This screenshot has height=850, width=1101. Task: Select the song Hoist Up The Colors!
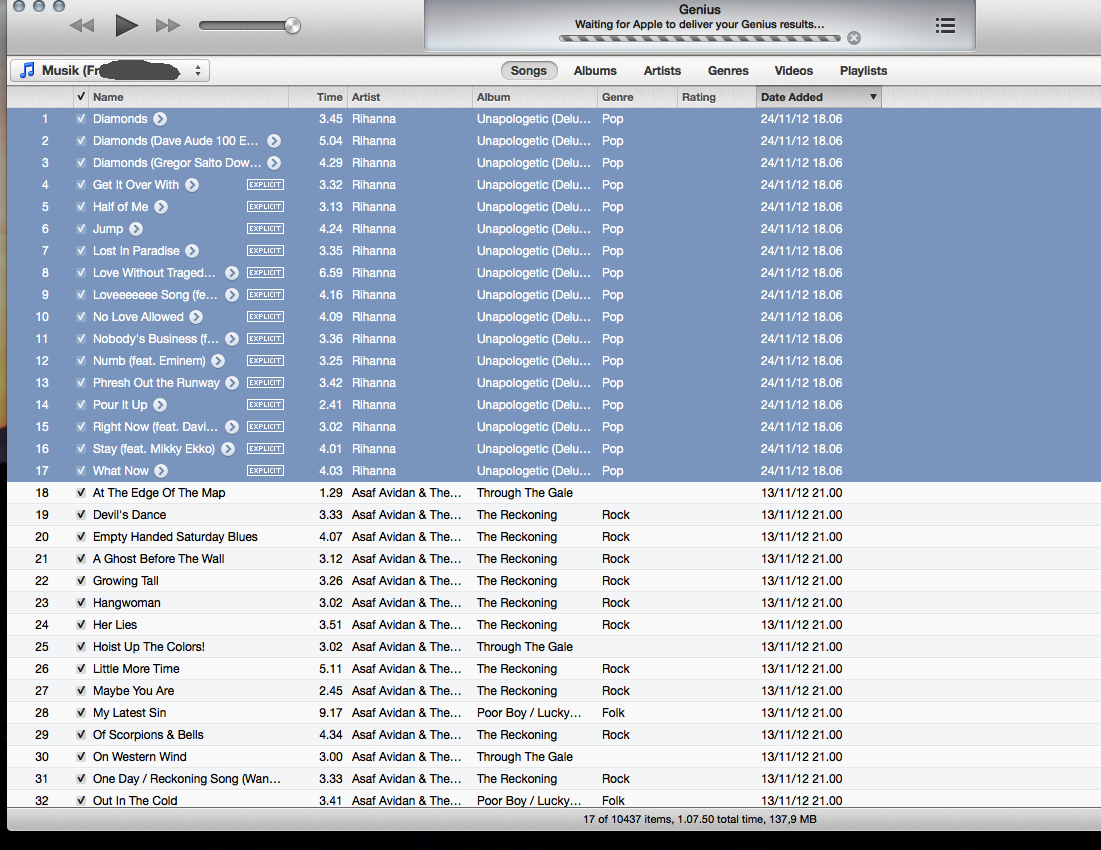pos(149,646)
